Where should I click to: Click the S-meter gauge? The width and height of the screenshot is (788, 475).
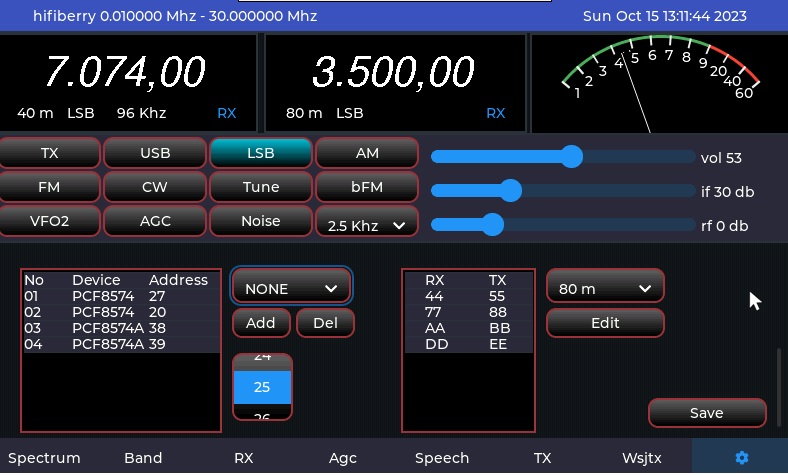coord(659,83)
